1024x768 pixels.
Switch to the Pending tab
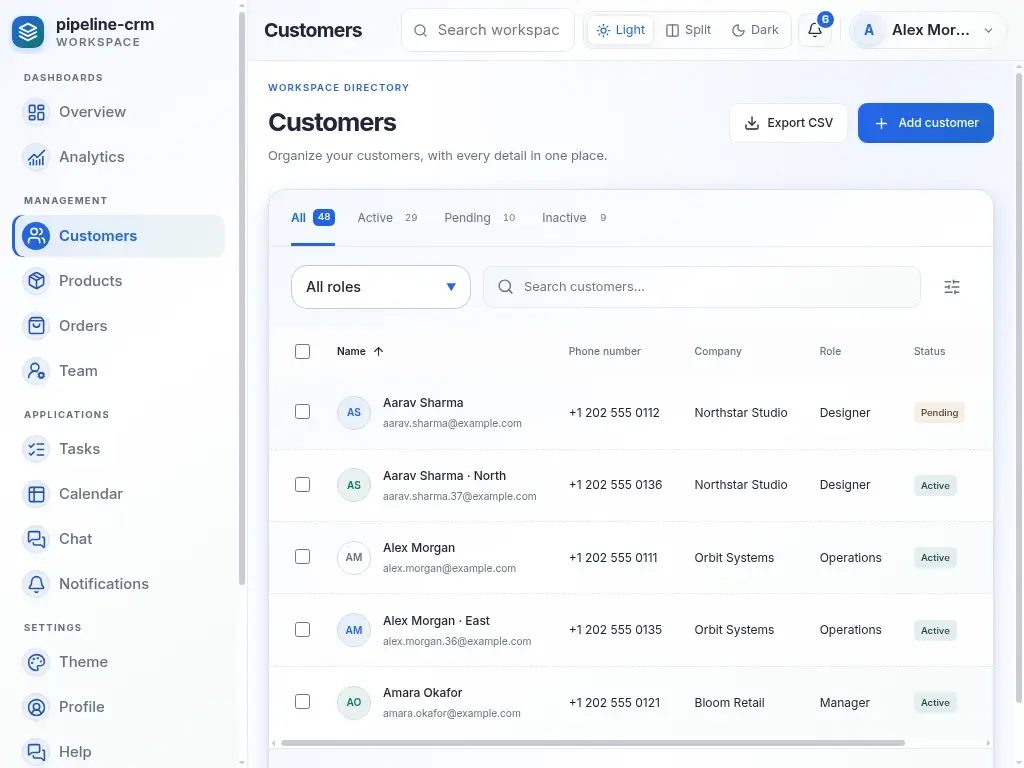coord(480,217)
